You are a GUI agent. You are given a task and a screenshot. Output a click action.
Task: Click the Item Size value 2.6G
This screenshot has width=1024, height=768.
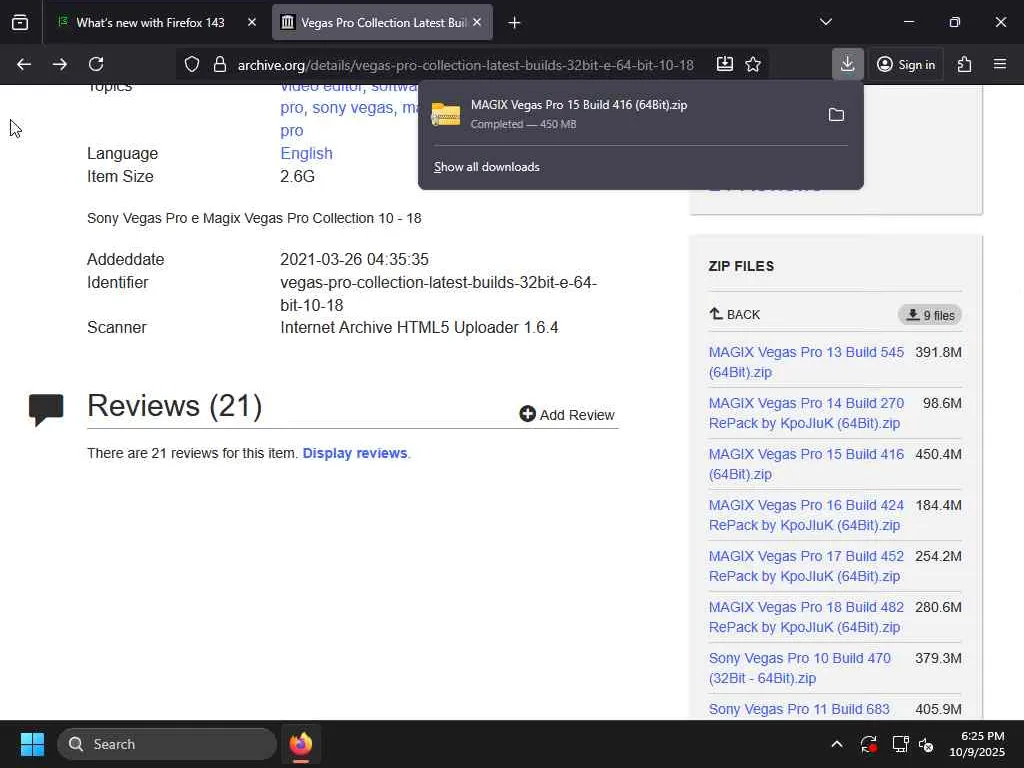pyautogui.click(x=298, y=176)
